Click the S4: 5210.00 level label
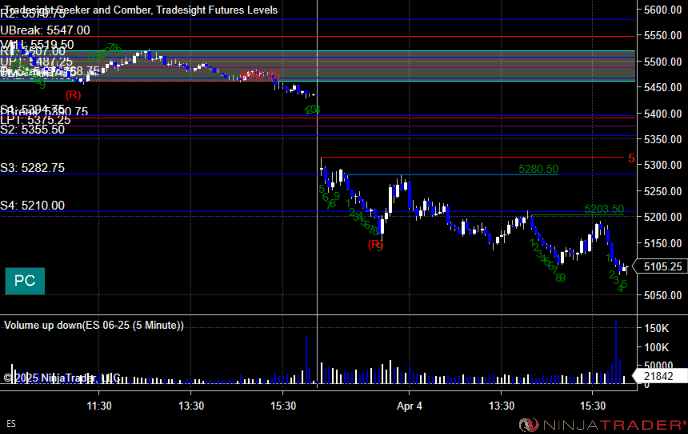Screen dimensions: 688x434 pos(32,205)
